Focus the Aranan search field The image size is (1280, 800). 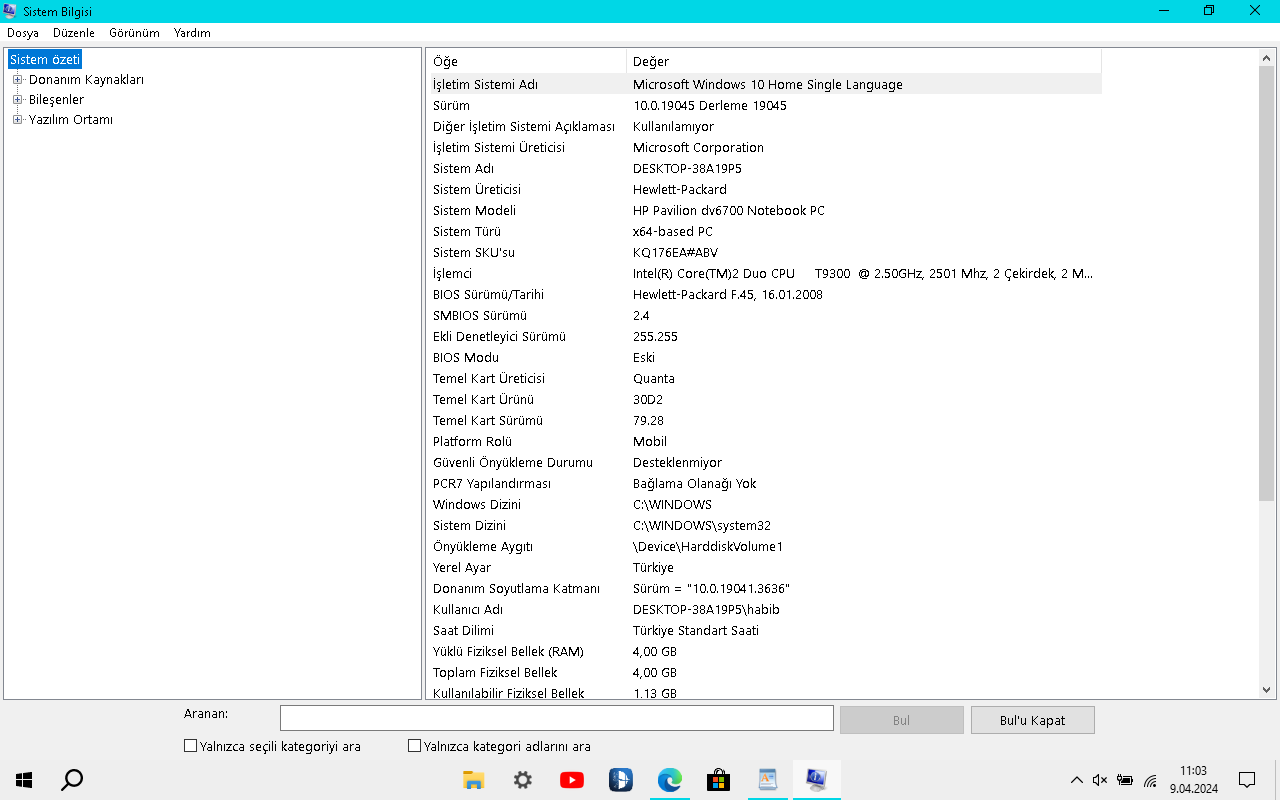point(556,718)
